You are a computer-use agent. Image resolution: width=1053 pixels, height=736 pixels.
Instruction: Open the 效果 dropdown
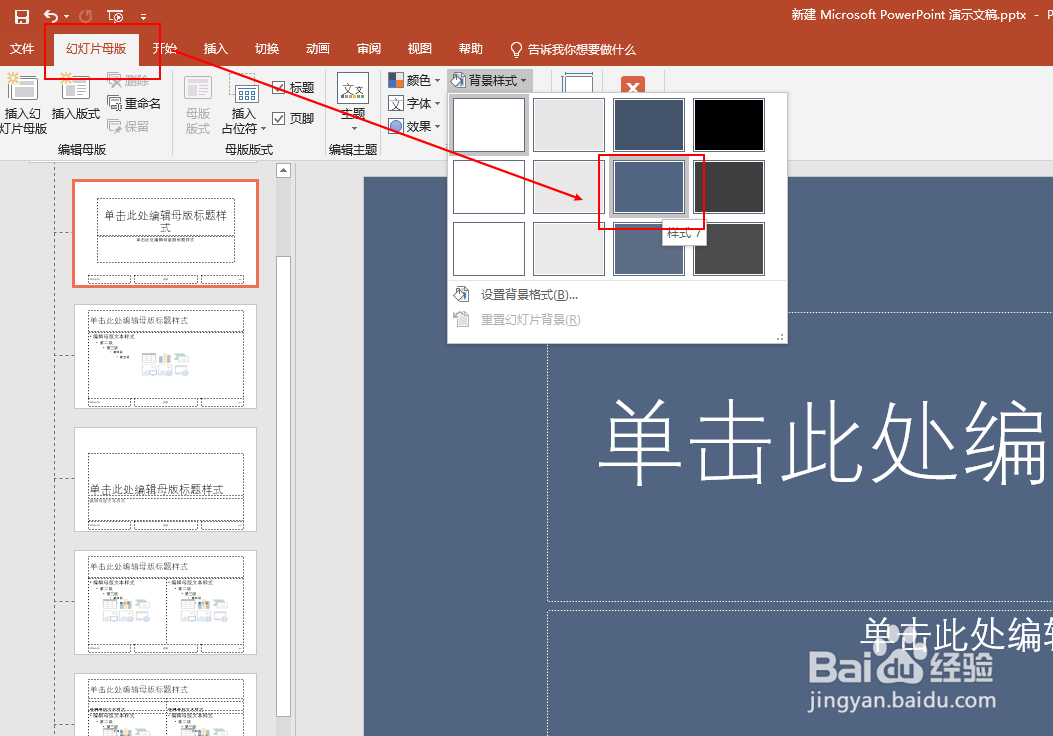(414, 126)
